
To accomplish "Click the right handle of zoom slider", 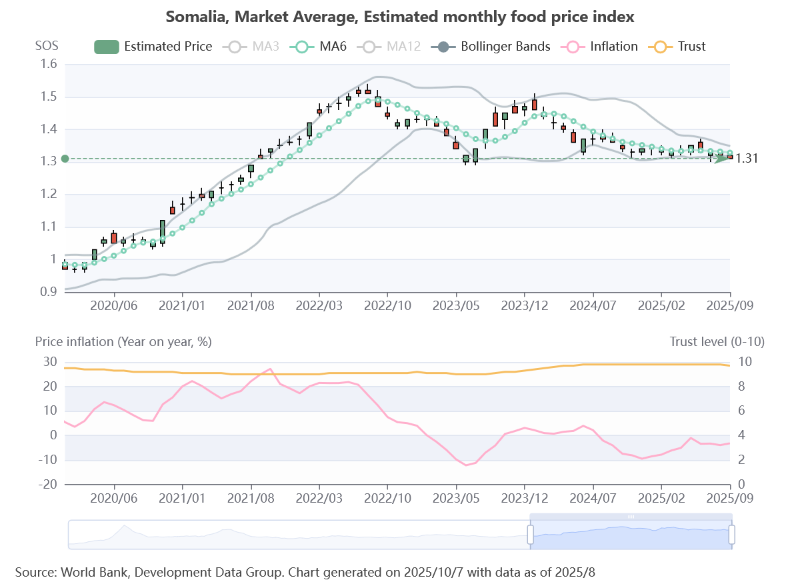I will (732, 535).
